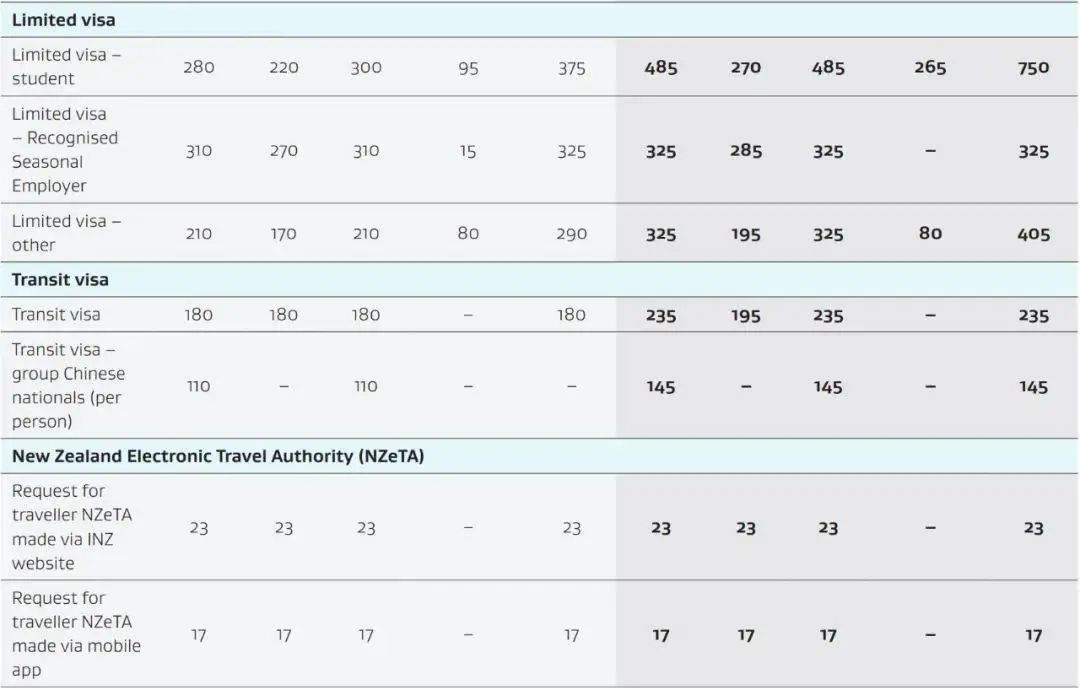
Task: Click the Limited visa section header
Action: pos(63,20)
